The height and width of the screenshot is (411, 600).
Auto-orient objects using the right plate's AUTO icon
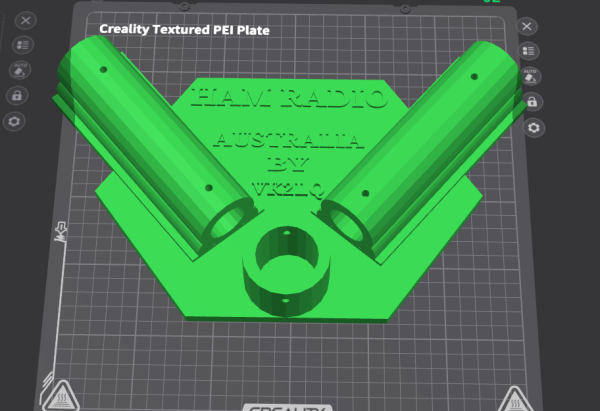(530, 76)
